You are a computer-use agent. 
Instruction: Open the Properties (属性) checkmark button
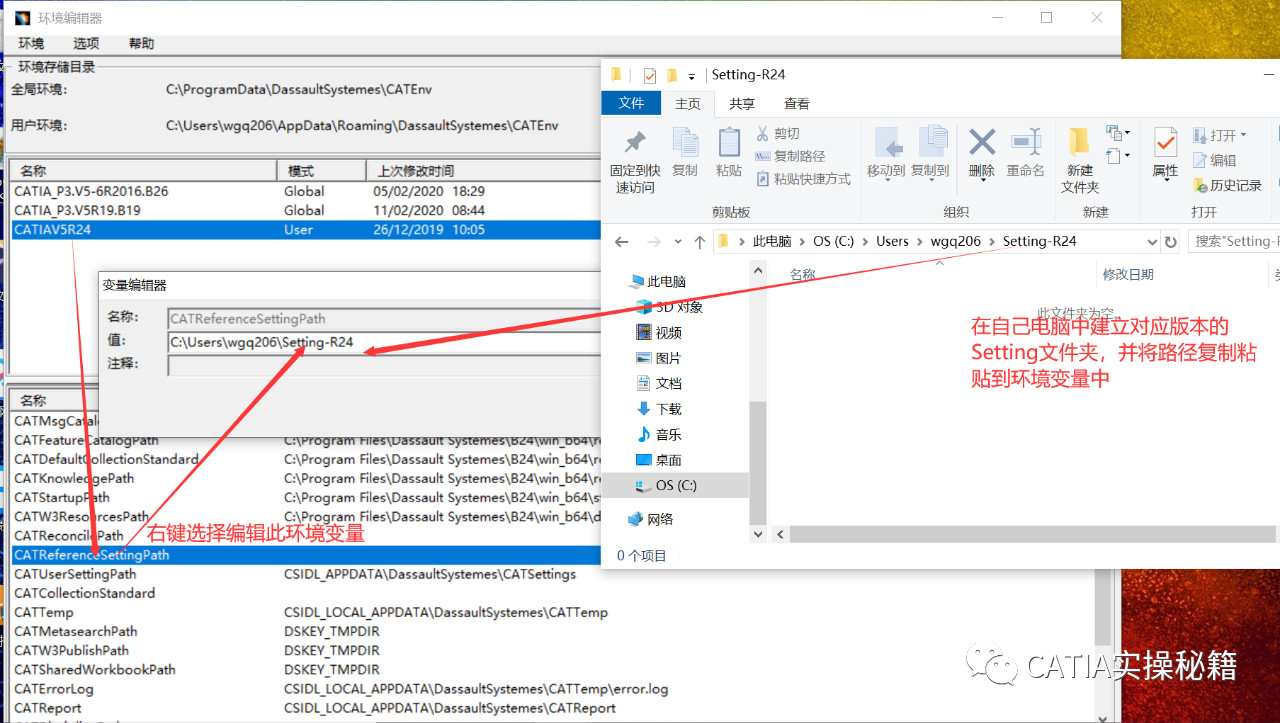(x=1165, y=143)
